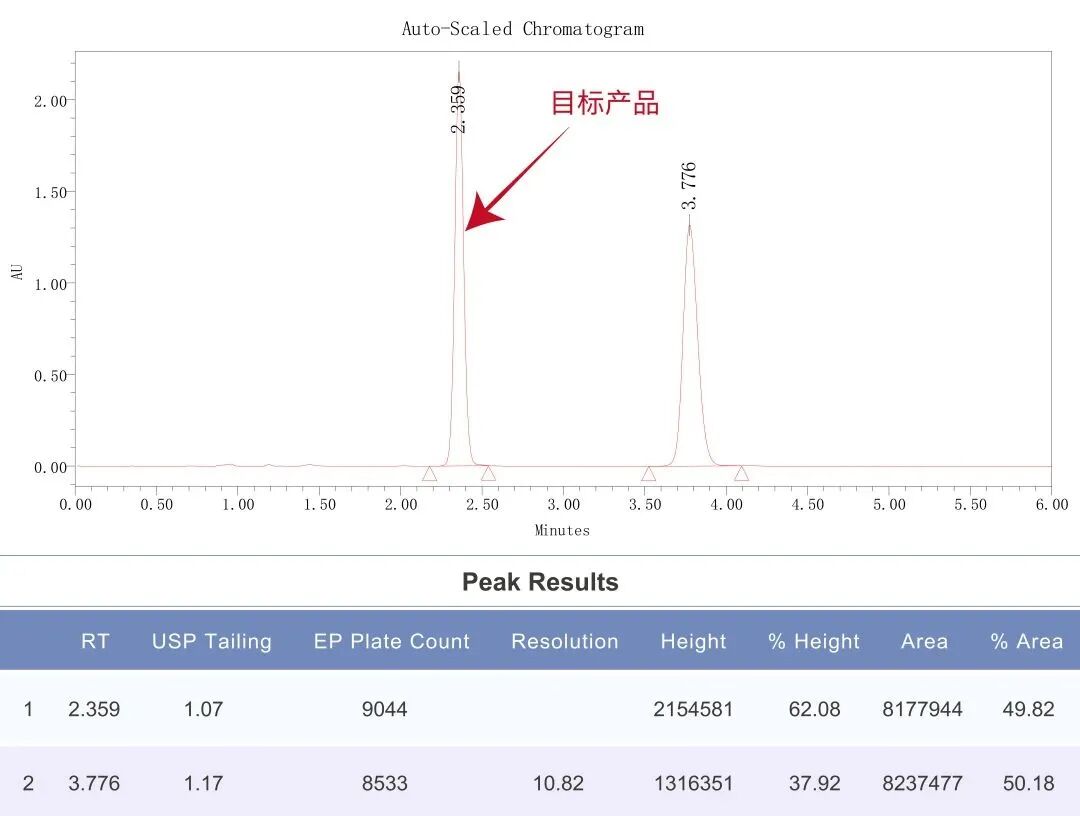Click the triangle marker at peak 2.359 end
This screenshot has height=816, width=1080.
(488, 473)
